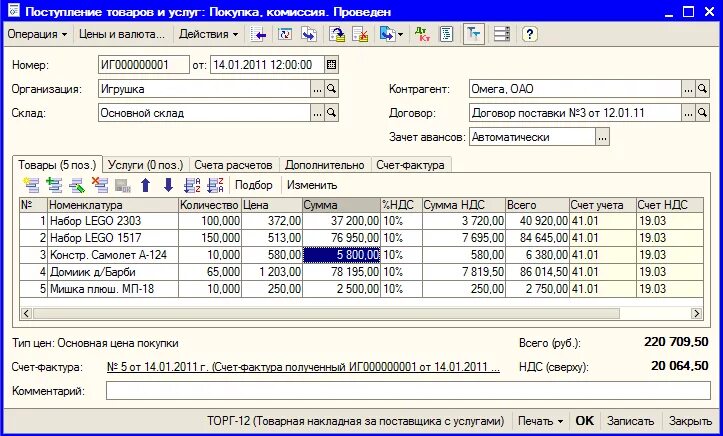The height and width of the screenshot is (436, 723).
Task: Click Договор ellipsis select button
Action: (x=688, y=113)
